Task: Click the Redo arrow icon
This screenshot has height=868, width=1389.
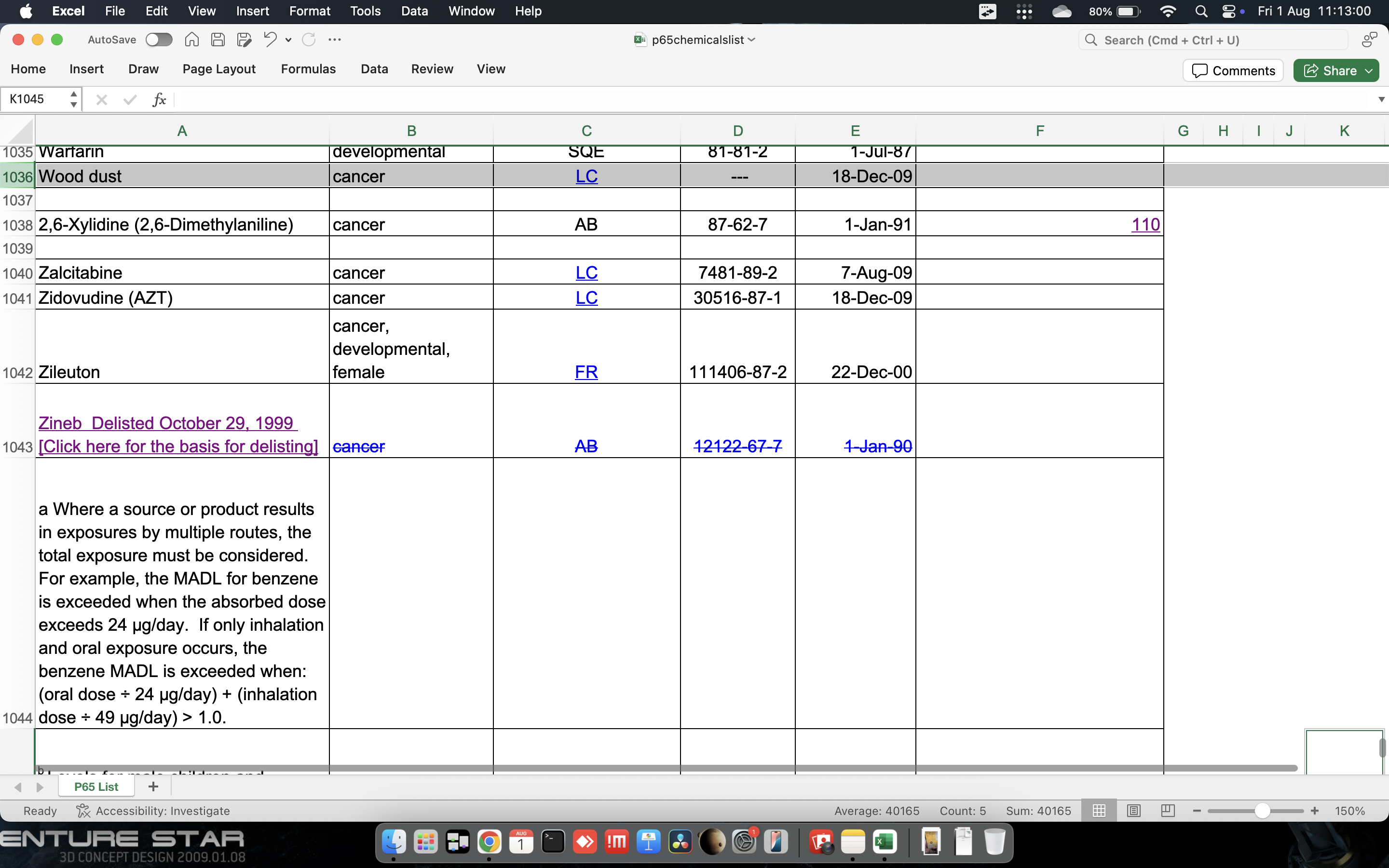Action: 309,40
